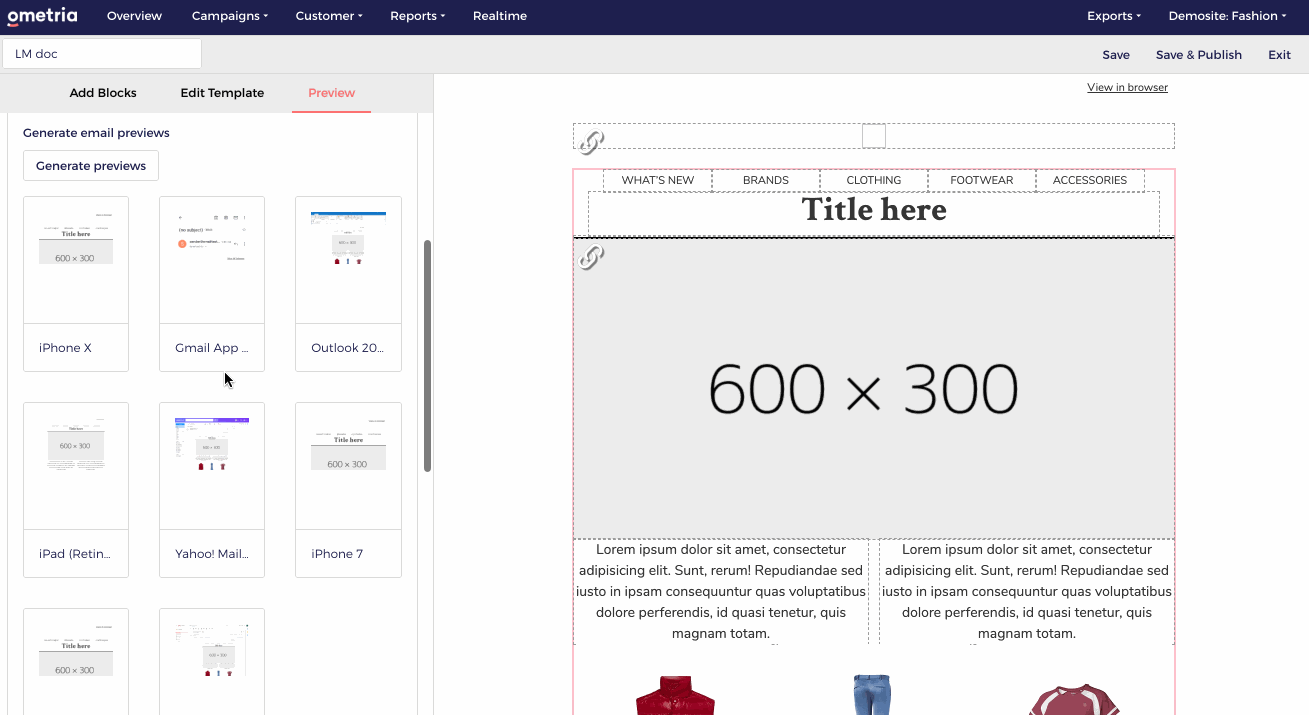This screenshot has height=715, width=1309.
Task: Click the blue jeans product image
Action: click(x=872, y=695)
